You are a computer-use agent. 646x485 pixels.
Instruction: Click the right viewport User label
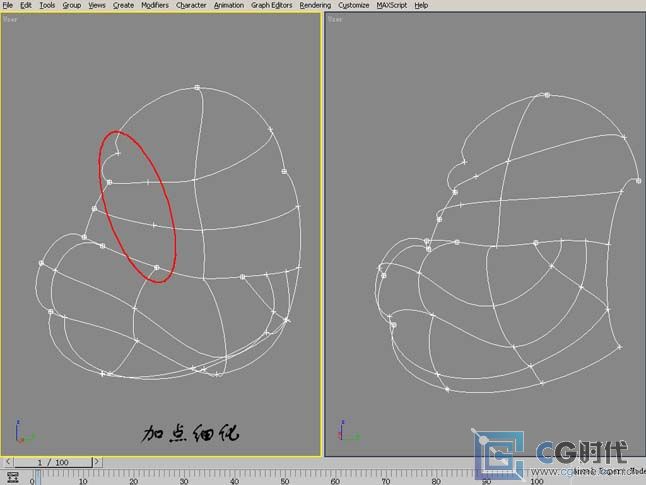click(x=335, y=17)
